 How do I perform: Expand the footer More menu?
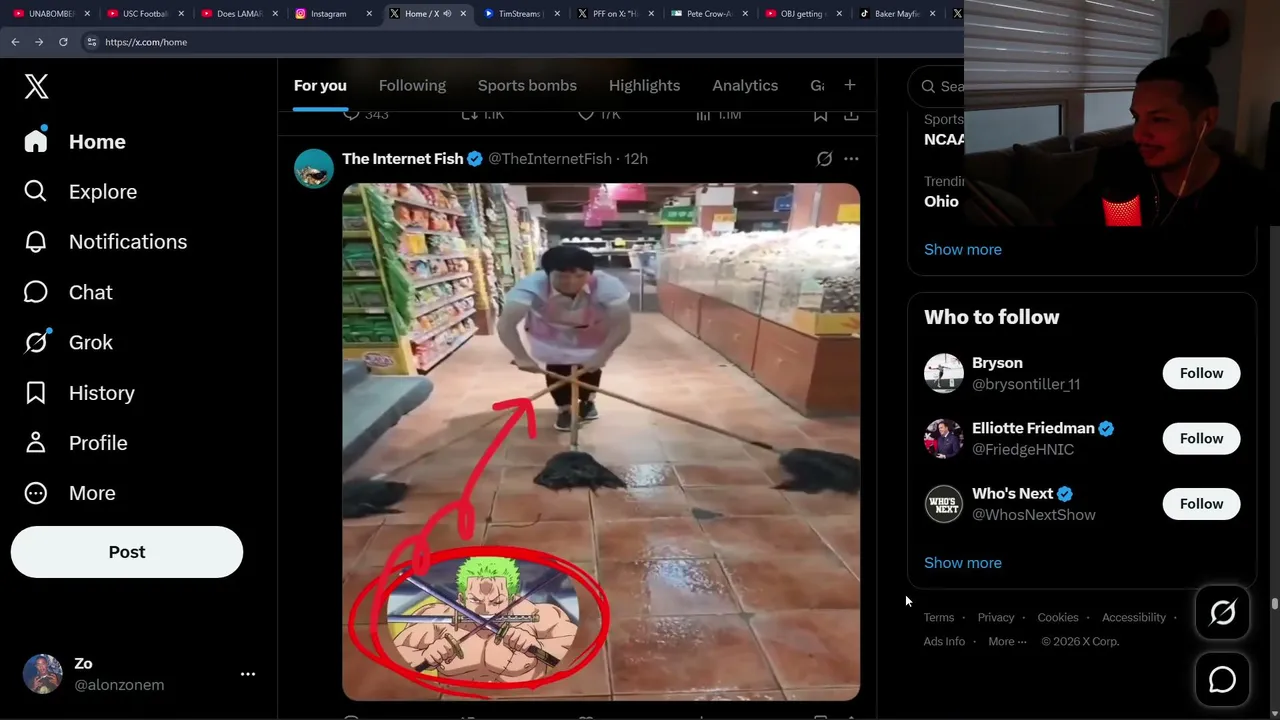[1007, 642]
